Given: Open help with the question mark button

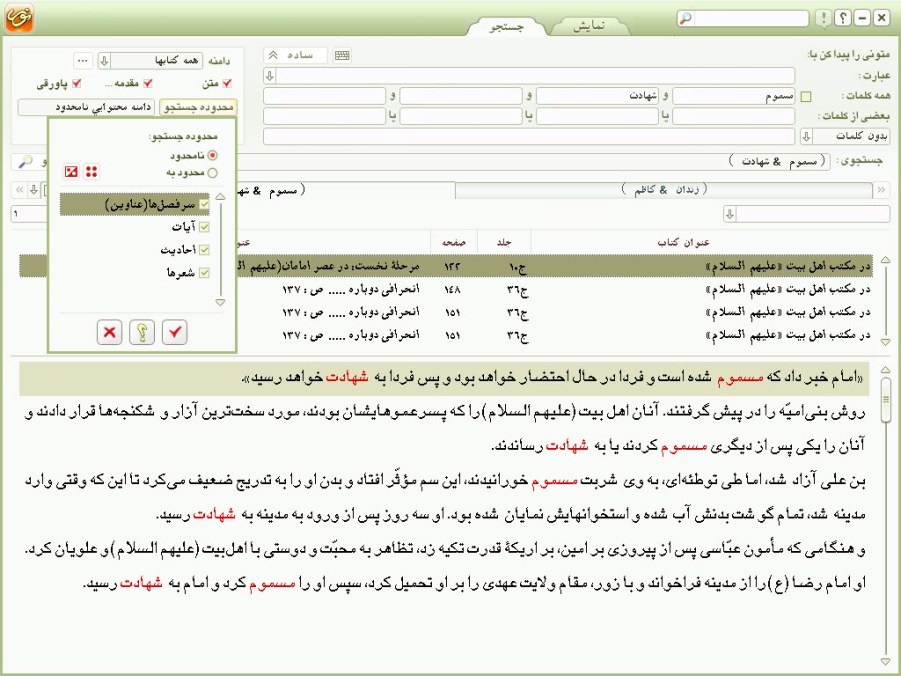Looking at the screenshot, I should (842, 18).
